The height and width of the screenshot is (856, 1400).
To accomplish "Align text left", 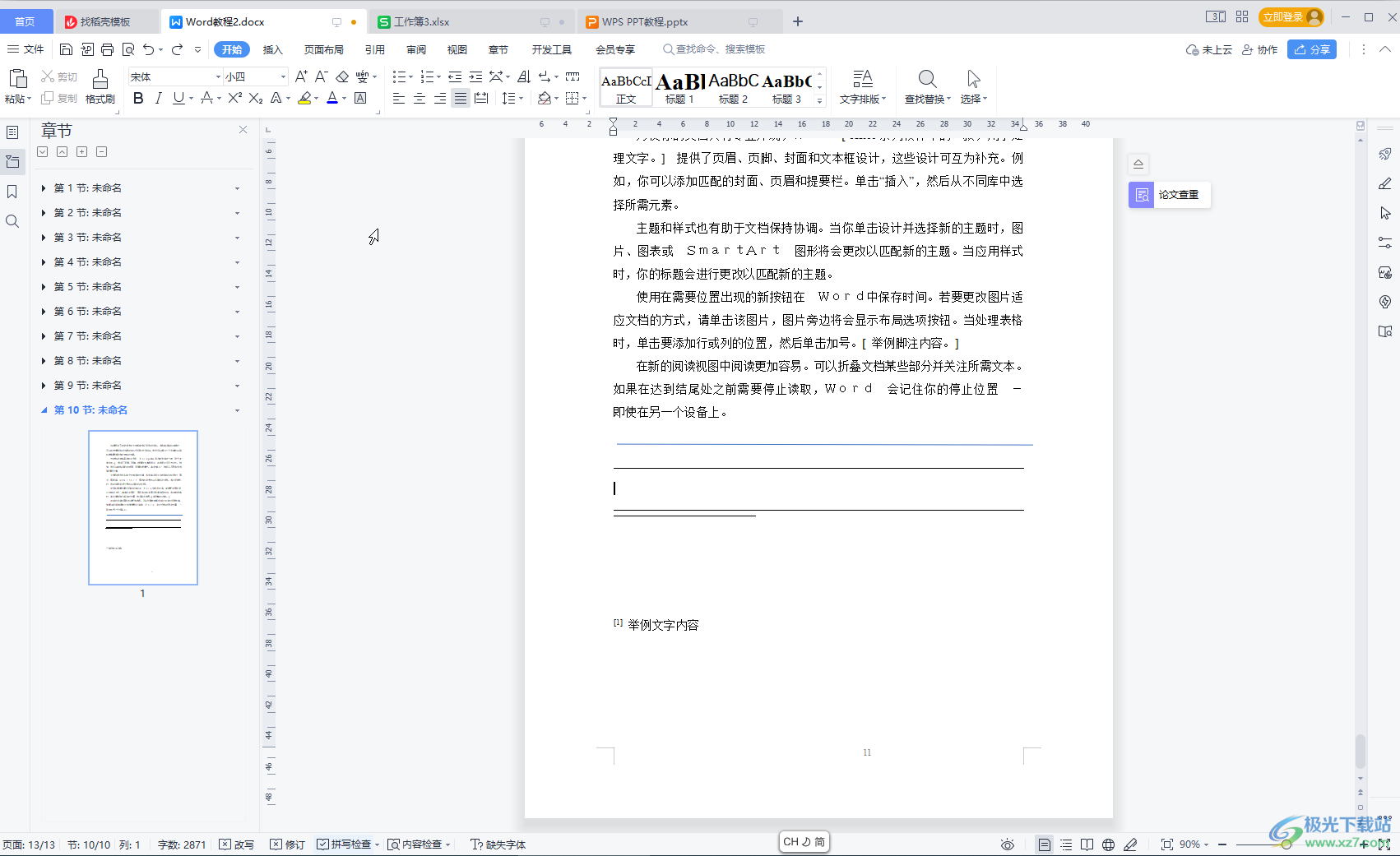I will (x=399, y=99).
